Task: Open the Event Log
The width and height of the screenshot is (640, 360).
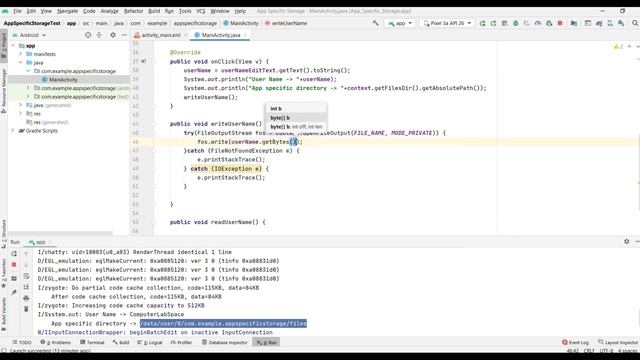Action: click(x=576, y=342)
